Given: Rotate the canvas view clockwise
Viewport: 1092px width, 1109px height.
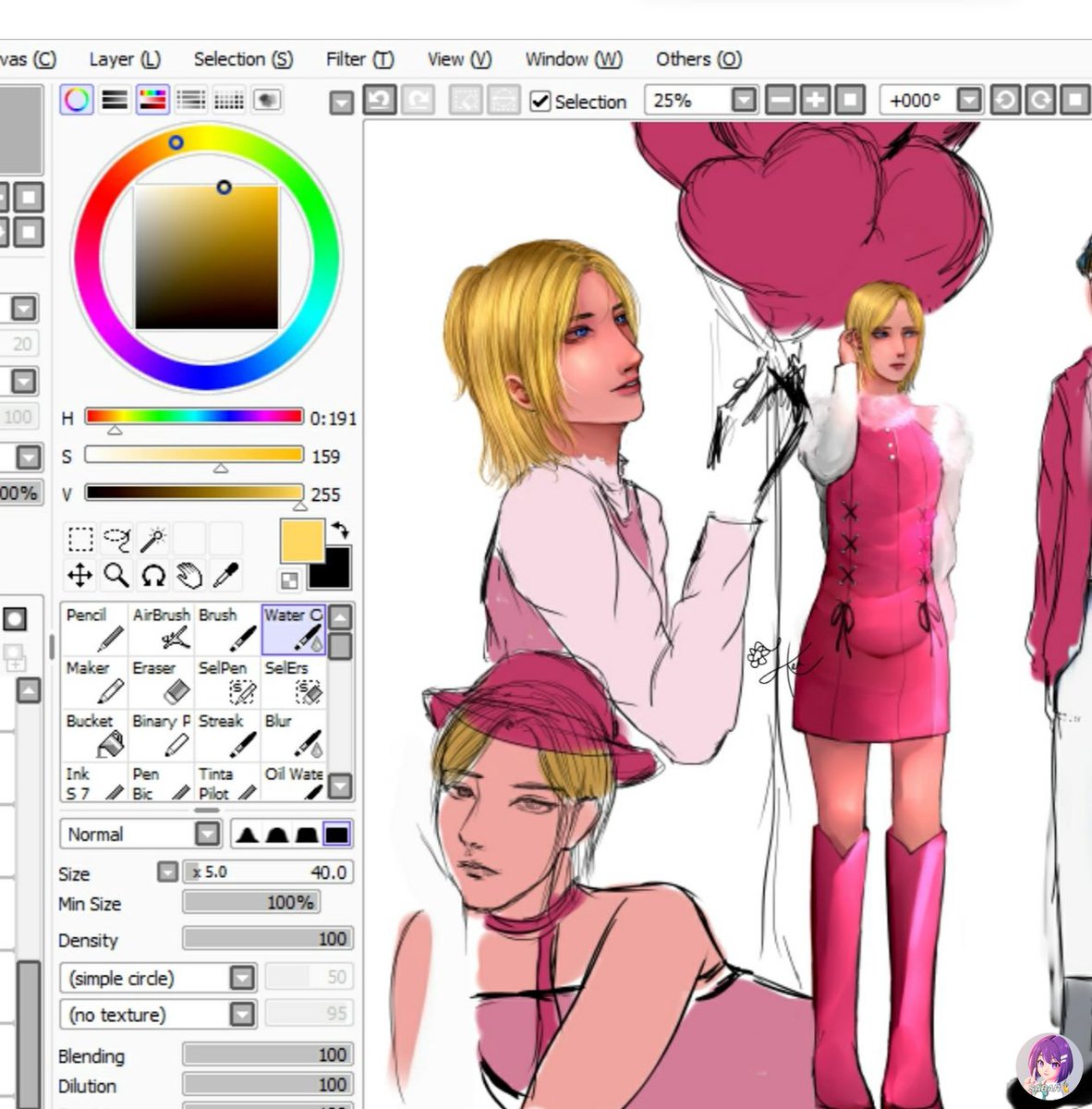Looking at the screenshot, I should coord(1039,100).
